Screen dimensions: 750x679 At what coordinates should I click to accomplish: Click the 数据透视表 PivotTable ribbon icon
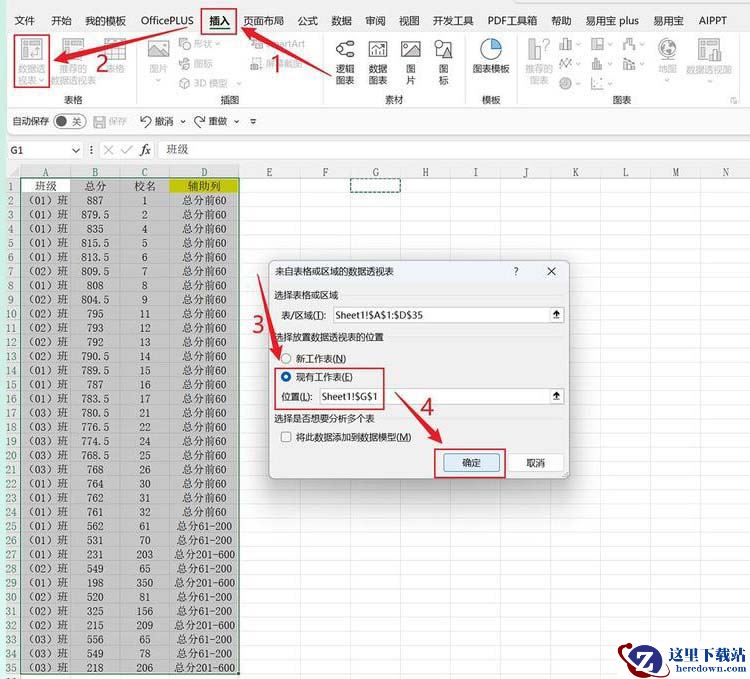click(x=32, y=61)
